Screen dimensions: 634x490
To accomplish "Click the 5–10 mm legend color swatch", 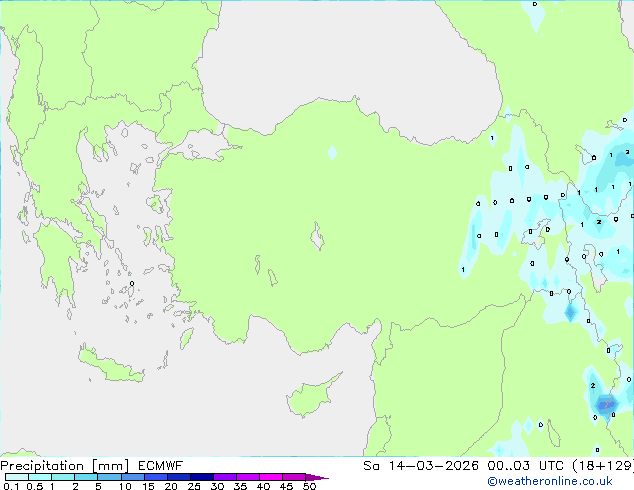I will (x=109, y=477).
